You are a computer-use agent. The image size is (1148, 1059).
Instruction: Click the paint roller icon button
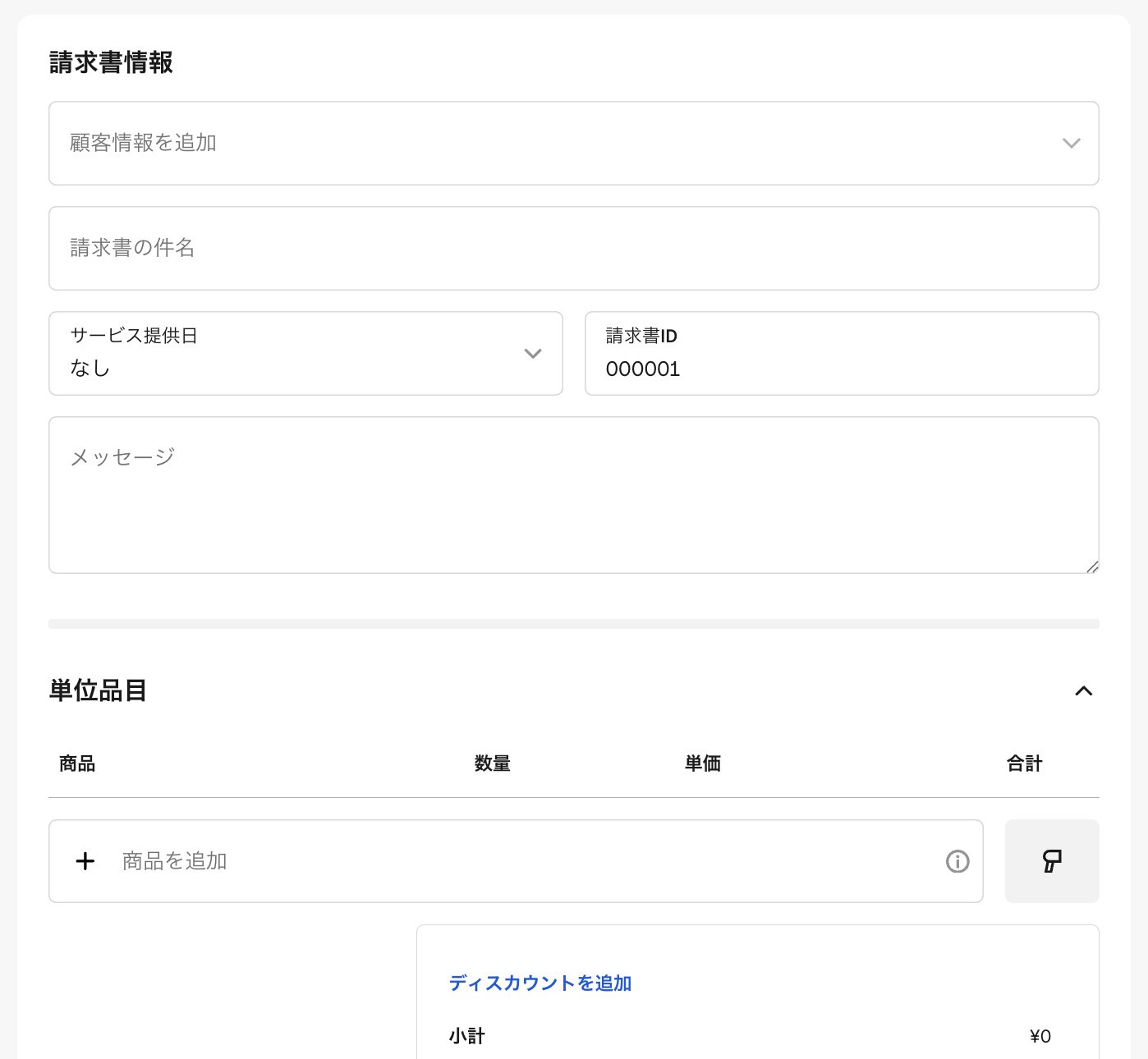click(1052, 861)
